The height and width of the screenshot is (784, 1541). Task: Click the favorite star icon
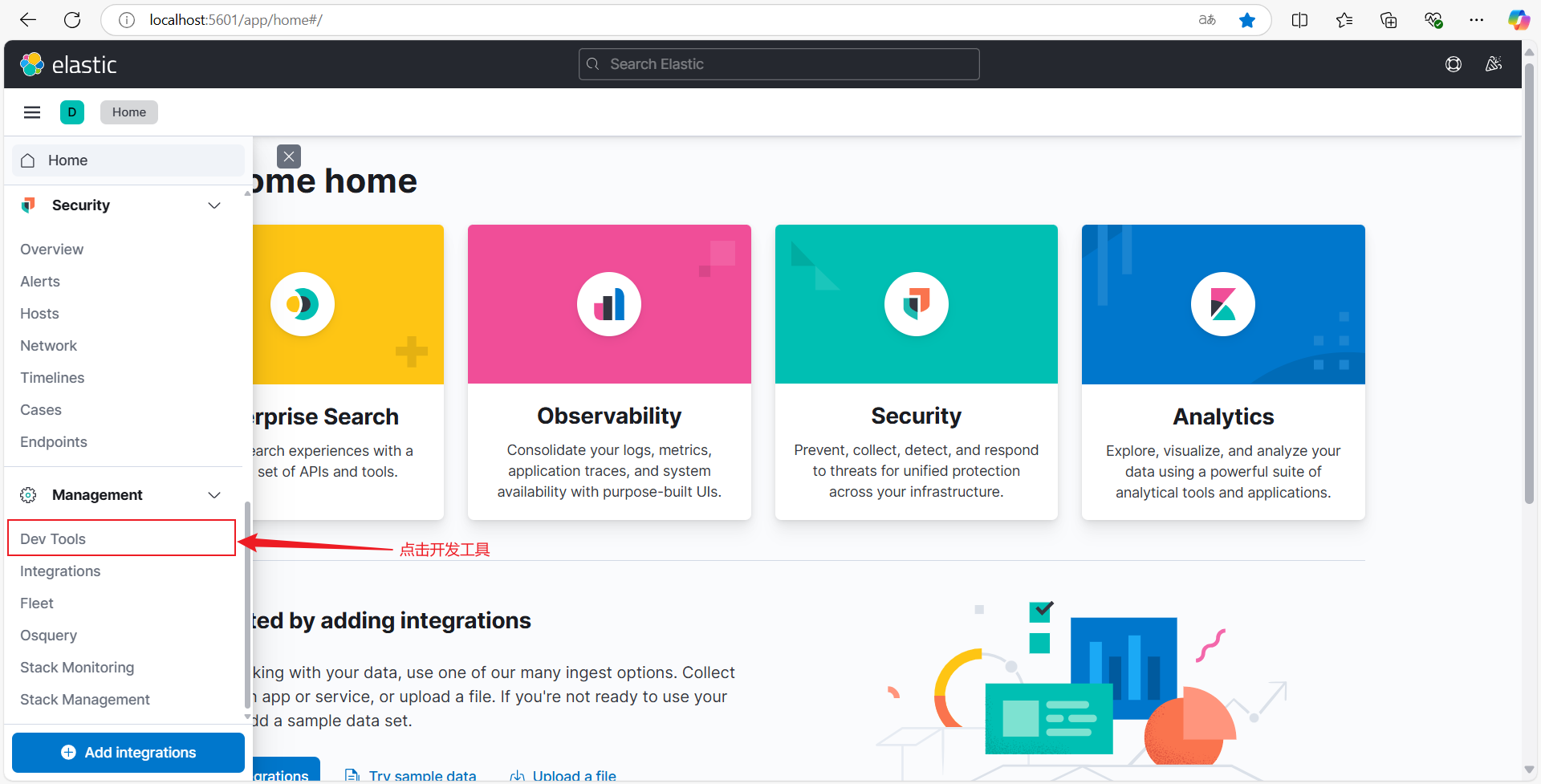pyautogui.click(x=1247, y=20)
